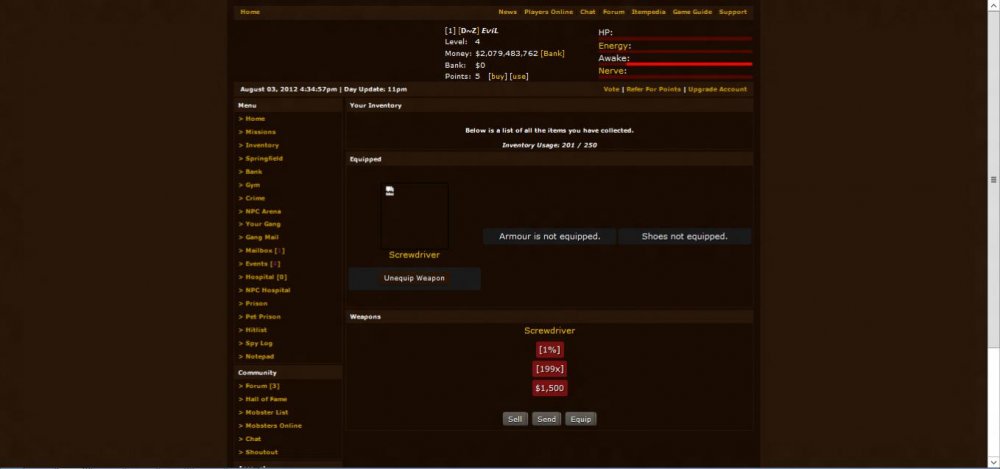Go to Players Online in top bar
The width and height of the screenshot is (1000, 469).
[548, 12]
